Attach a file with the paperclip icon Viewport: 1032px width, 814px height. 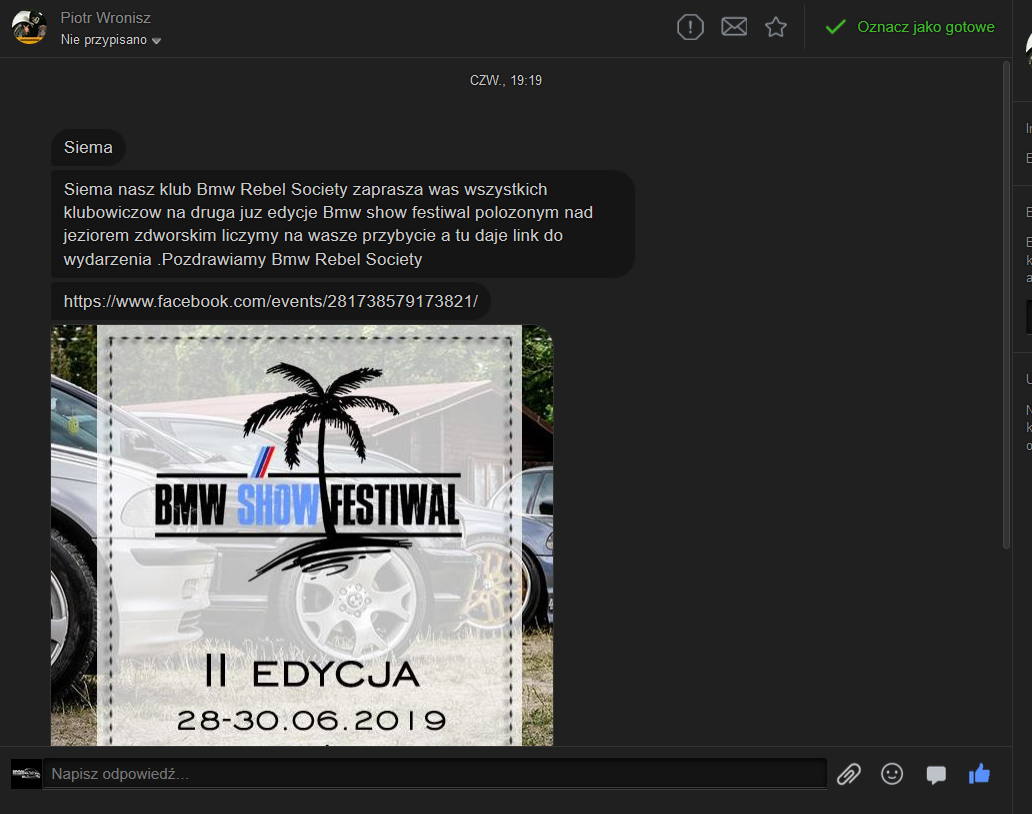pyautogui.click(x=848, y=774)
